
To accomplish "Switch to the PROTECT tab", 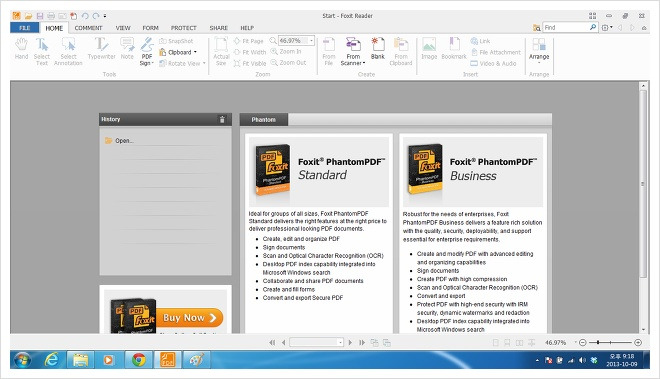I will 184,28.
